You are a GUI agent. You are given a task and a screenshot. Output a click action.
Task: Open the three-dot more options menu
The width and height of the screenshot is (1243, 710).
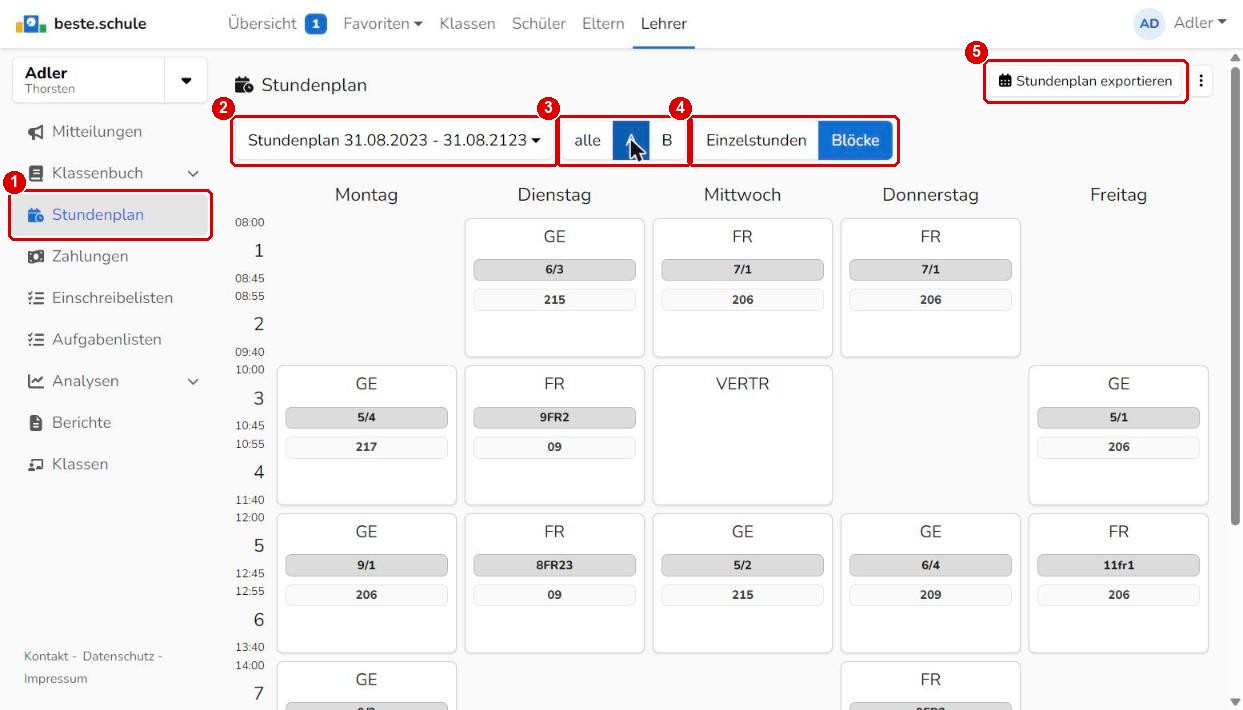pos(1201,81)
